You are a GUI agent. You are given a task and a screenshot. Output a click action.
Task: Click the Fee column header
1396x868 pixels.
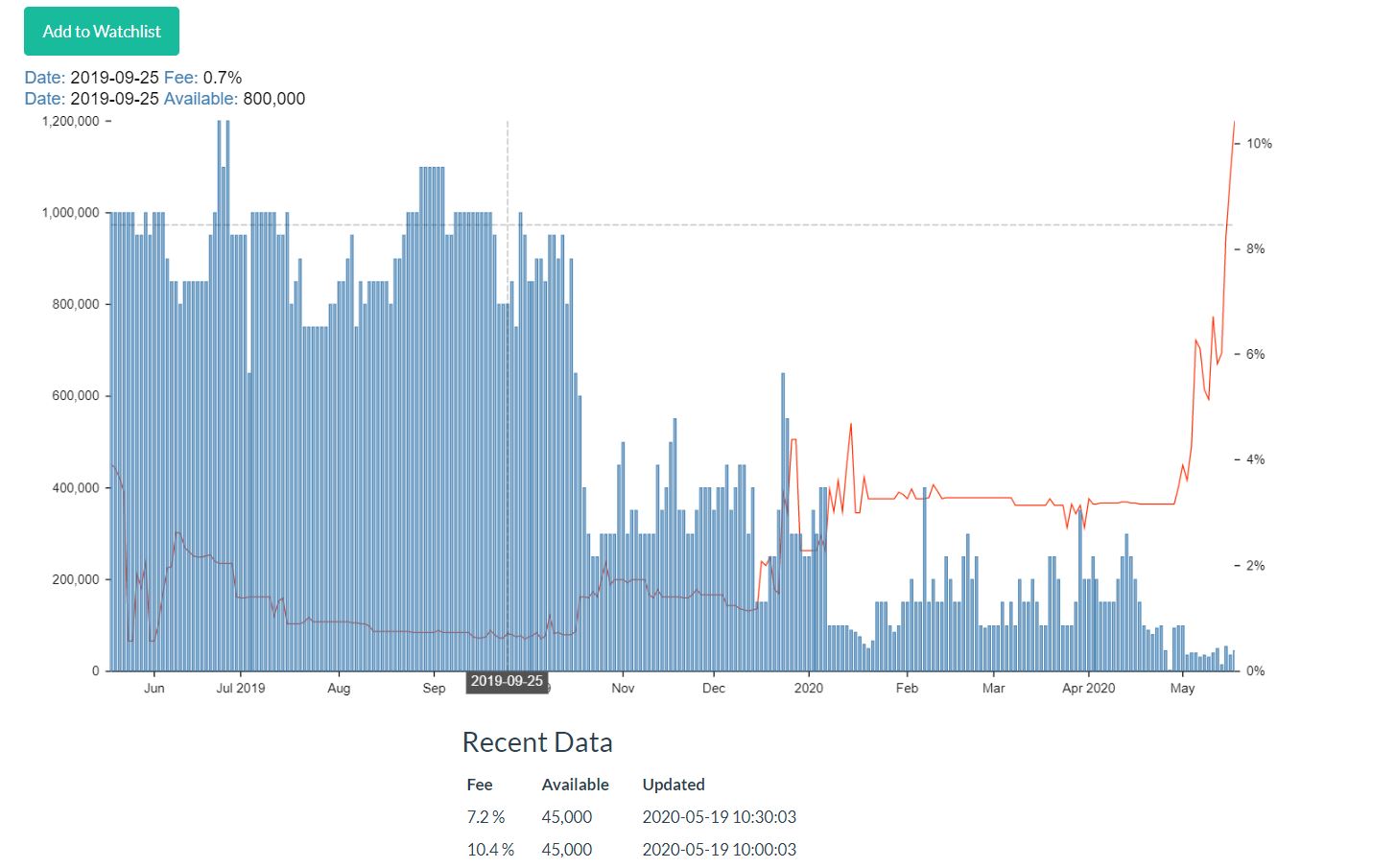pyautogui.click(x=481, y=784)
